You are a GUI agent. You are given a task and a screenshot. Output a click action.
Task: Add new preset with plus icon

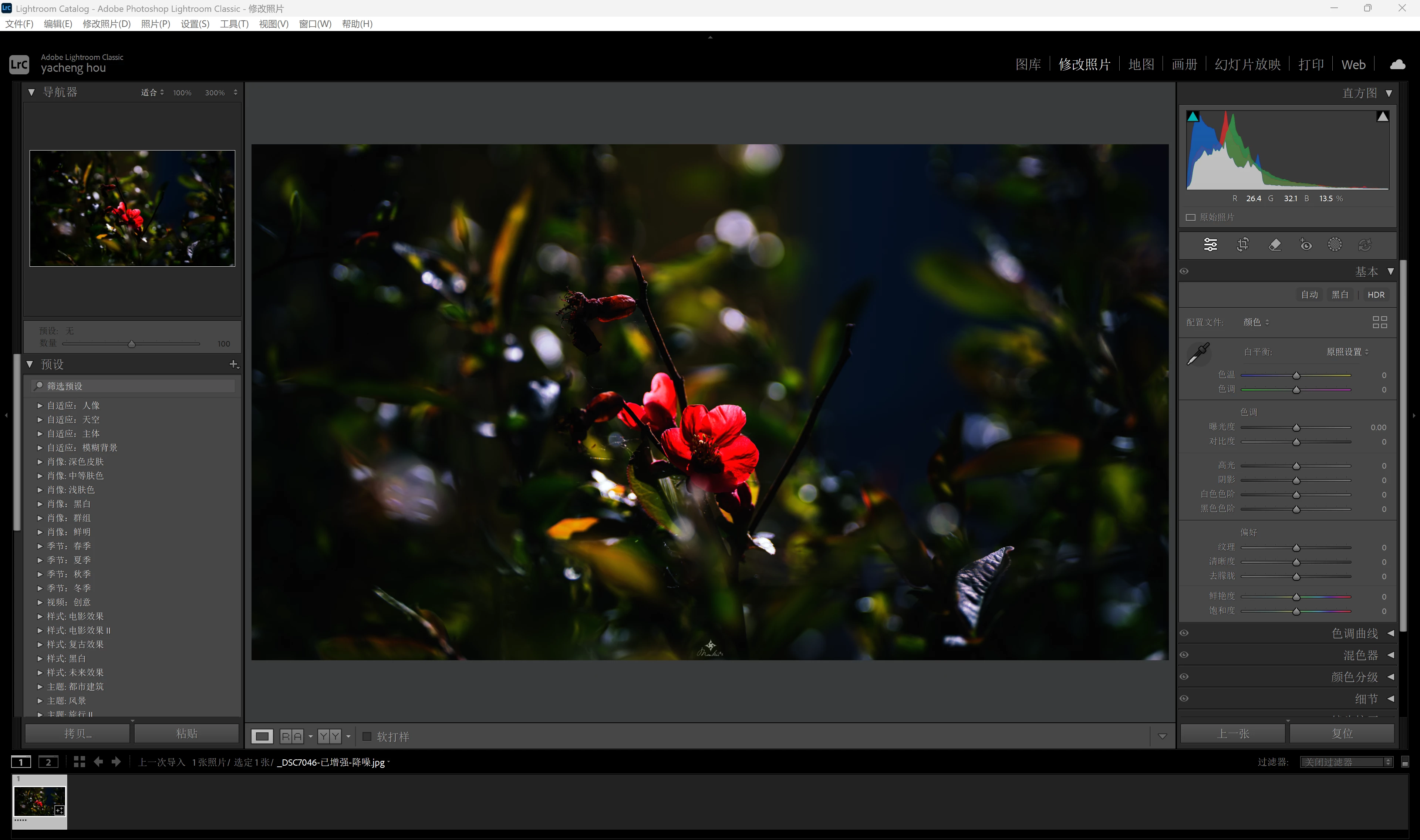(233, 364)
